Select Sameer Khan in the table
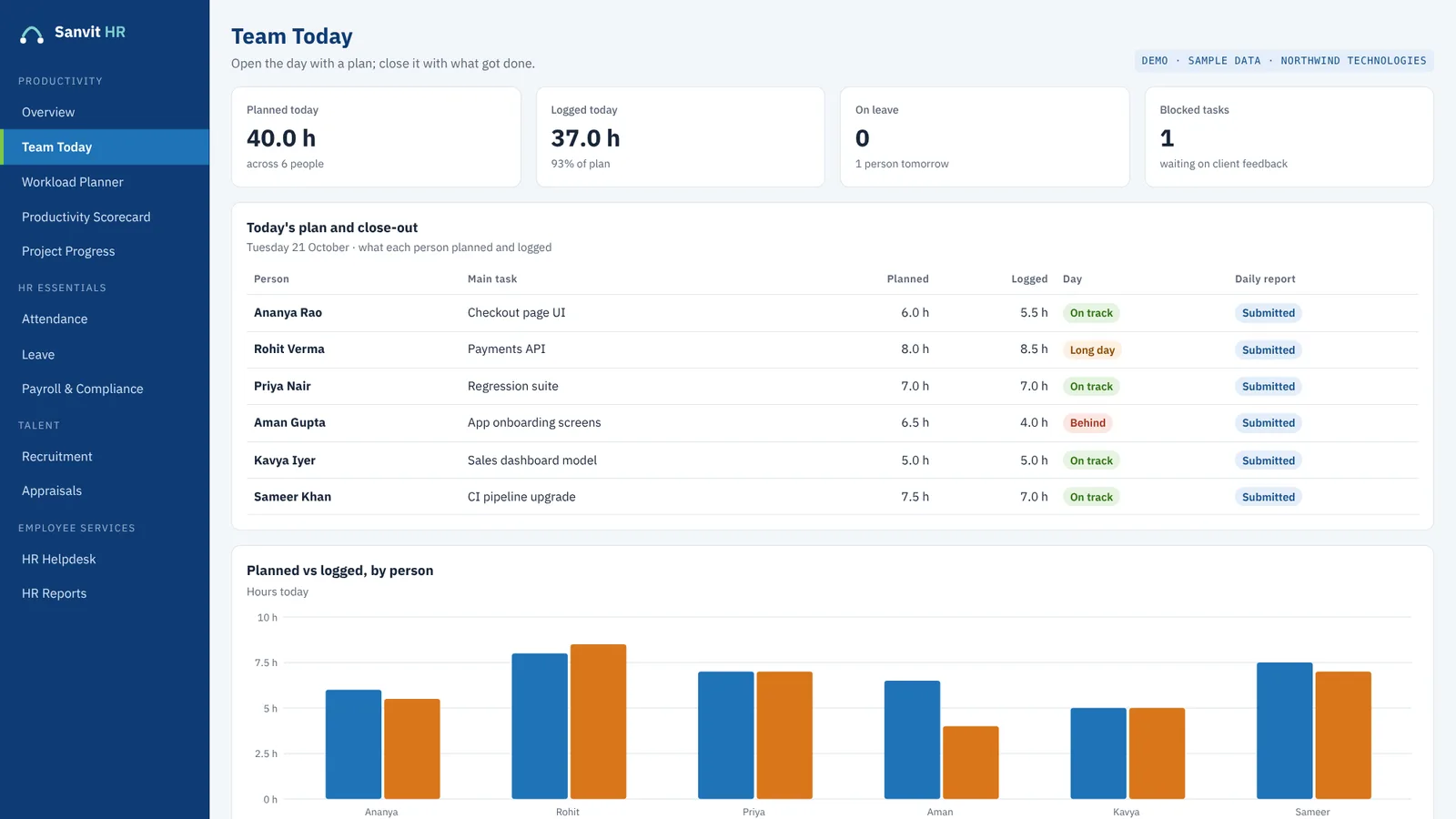Screen dimensions: 1456x819 pos(292,497)
